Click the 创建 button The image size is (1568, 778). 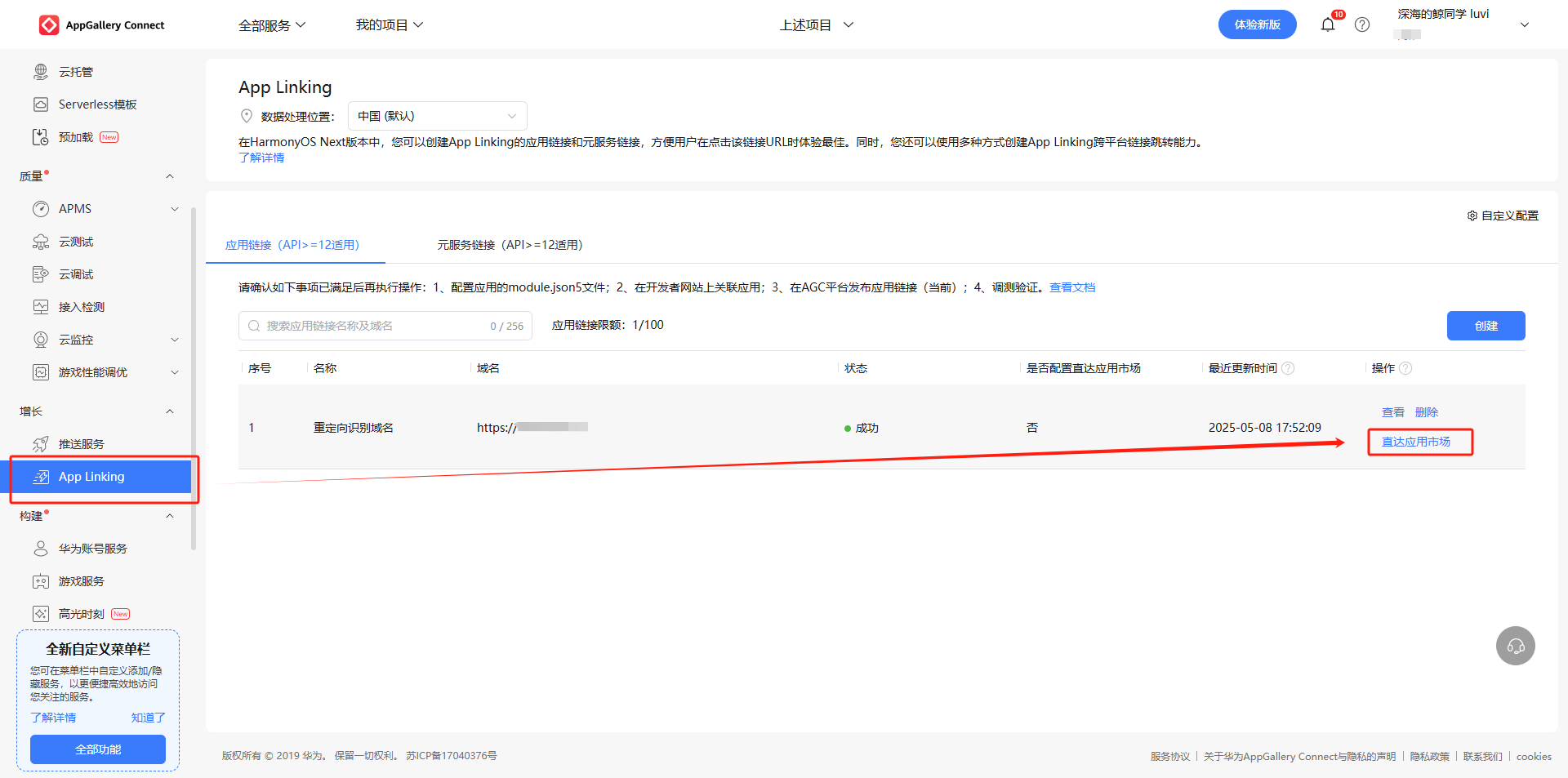[x=1486, y=326]
